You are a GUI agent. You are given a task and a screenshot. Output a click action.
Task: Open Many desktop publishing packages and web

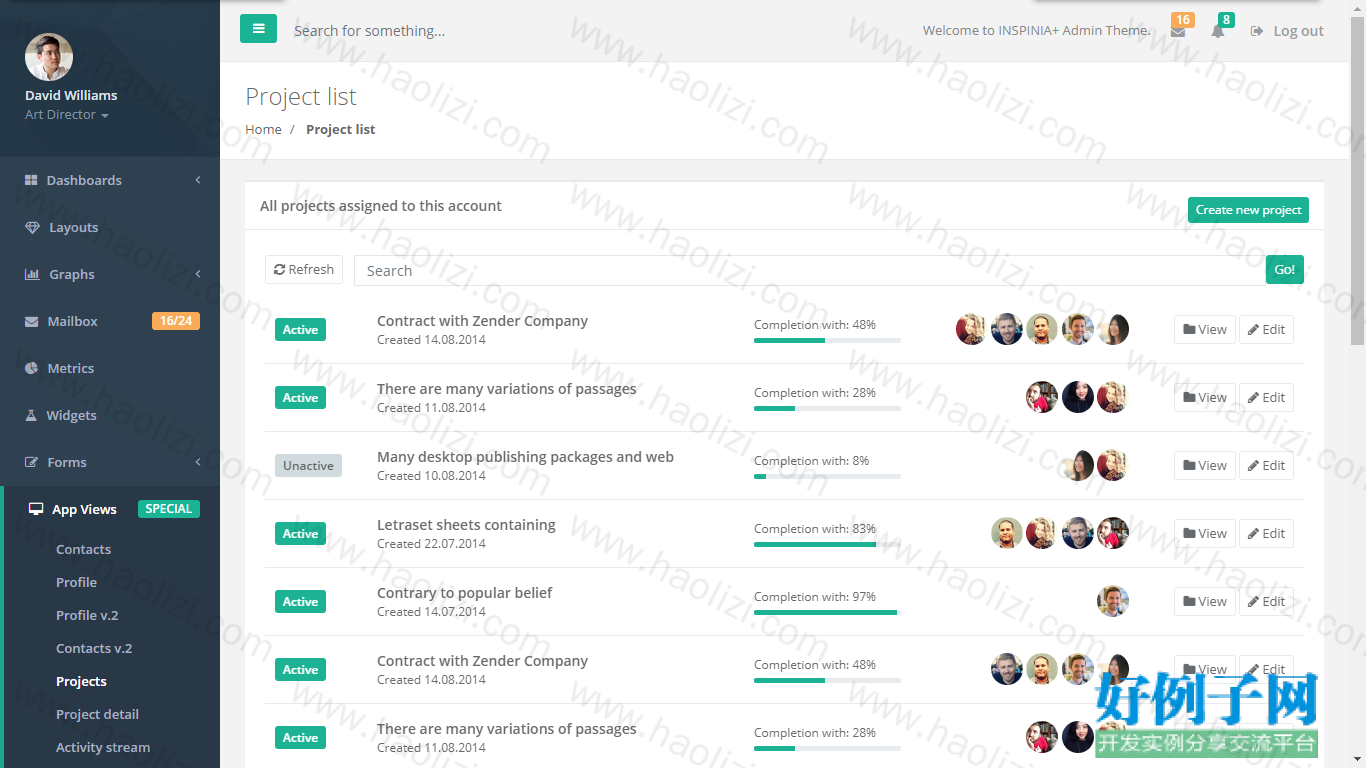coord(525,457)
